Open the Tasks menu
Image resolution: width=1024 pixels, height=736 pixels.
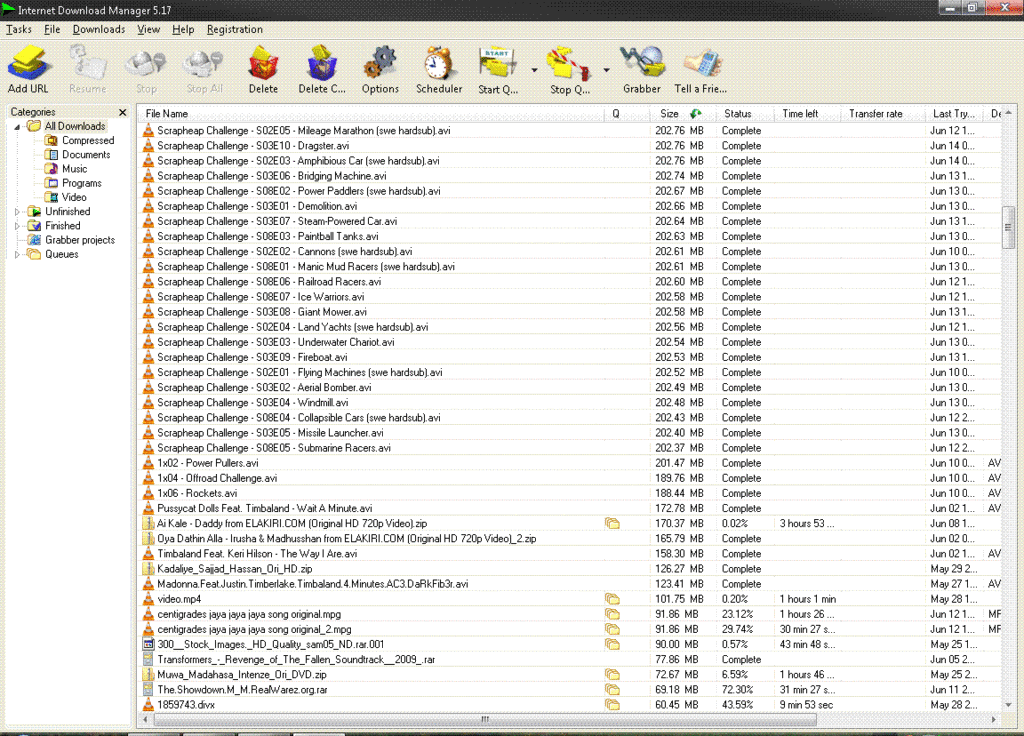pyautogui.click(x=19, y=29)
